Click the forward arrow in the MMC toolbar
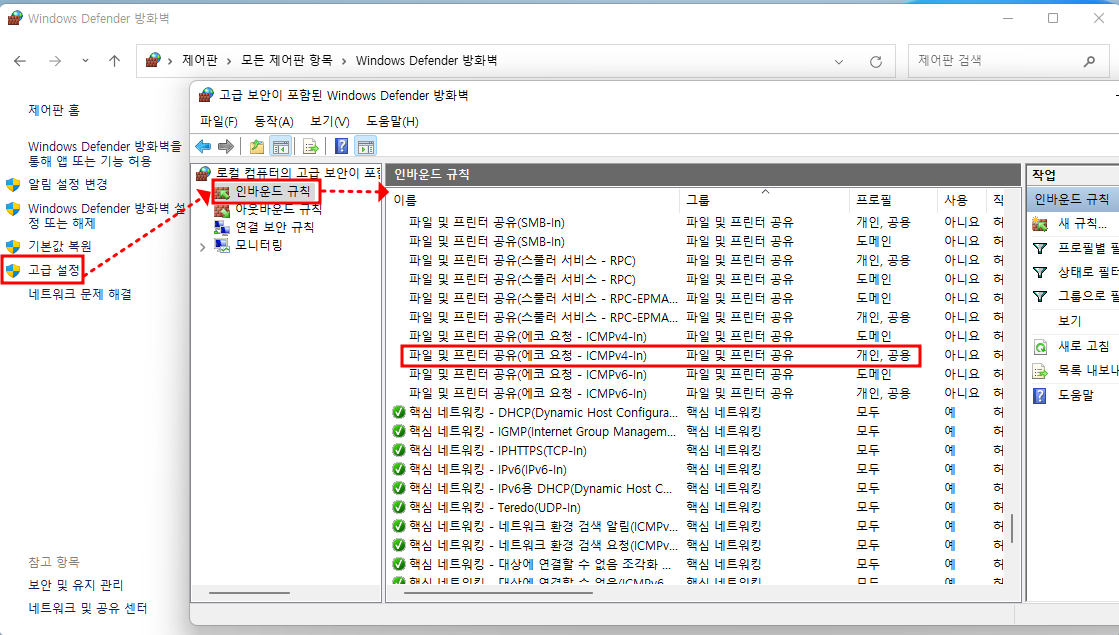The width and height of the screenshot is (1119, 635). (x=226, y=147)
